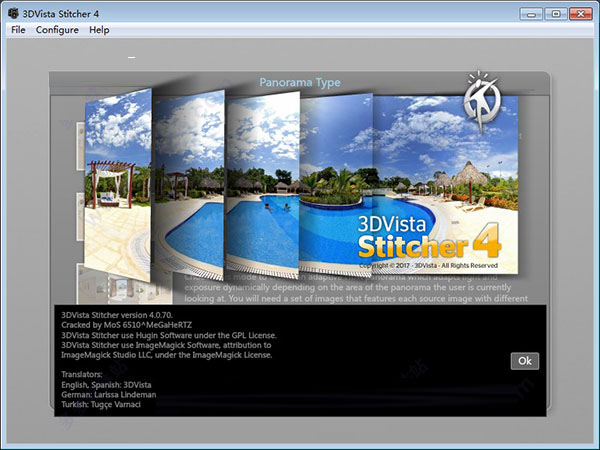Open the Configure menu
This screenshot has width=600, height=450.
pos(57,30)
